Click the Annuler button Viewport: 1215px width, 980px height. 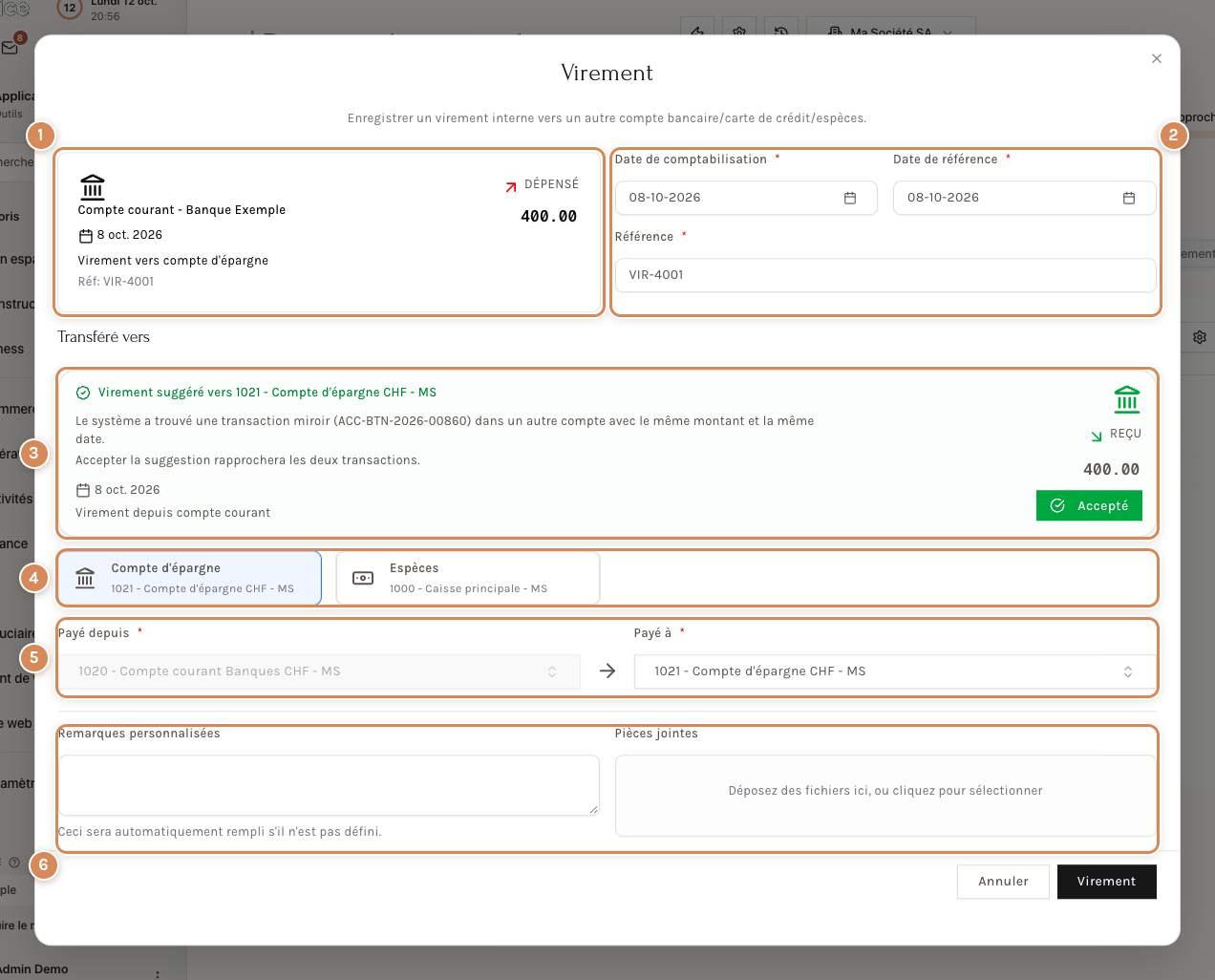pos(1003,882)
